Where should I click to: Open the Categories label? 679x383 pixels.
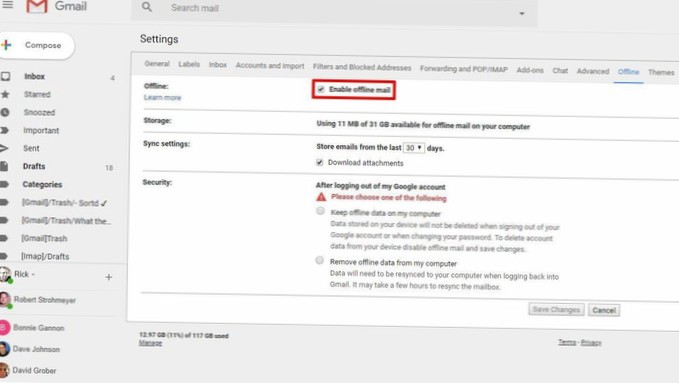point(42,185)
